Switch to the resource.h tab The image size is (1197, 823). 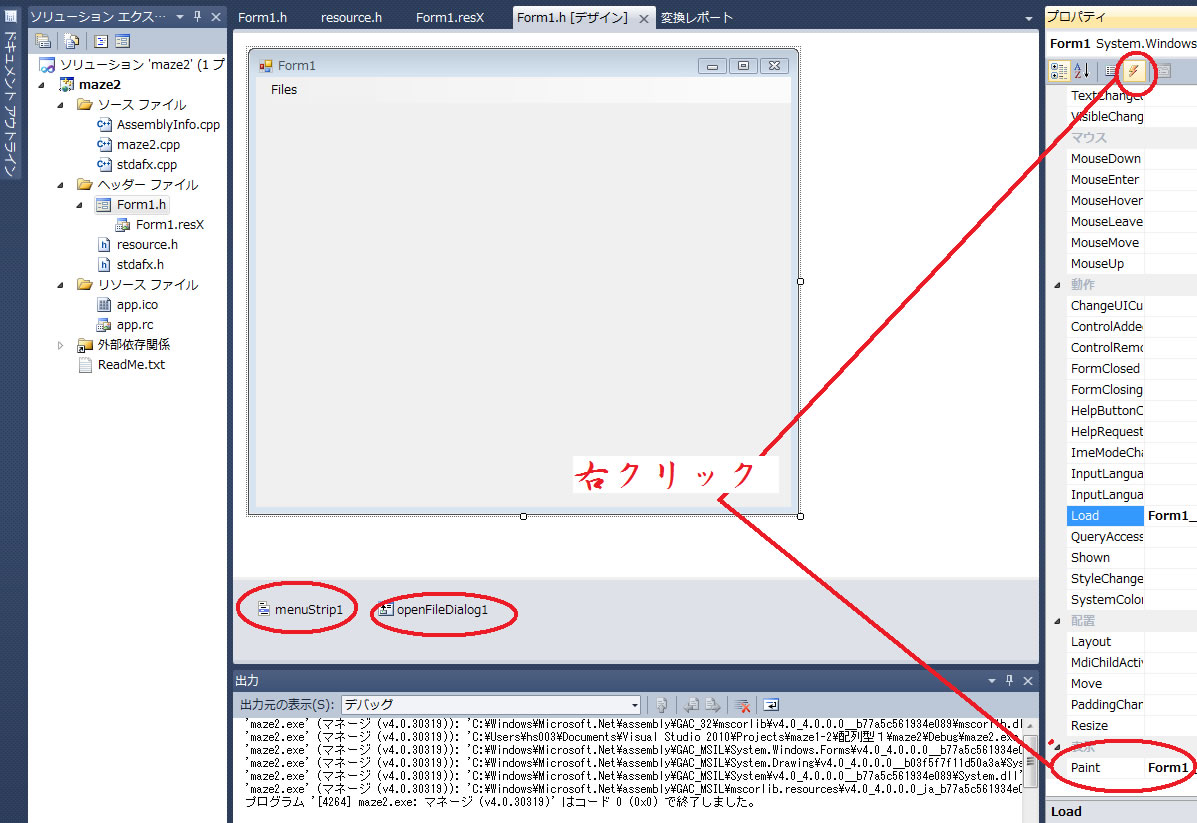[351, 17]
